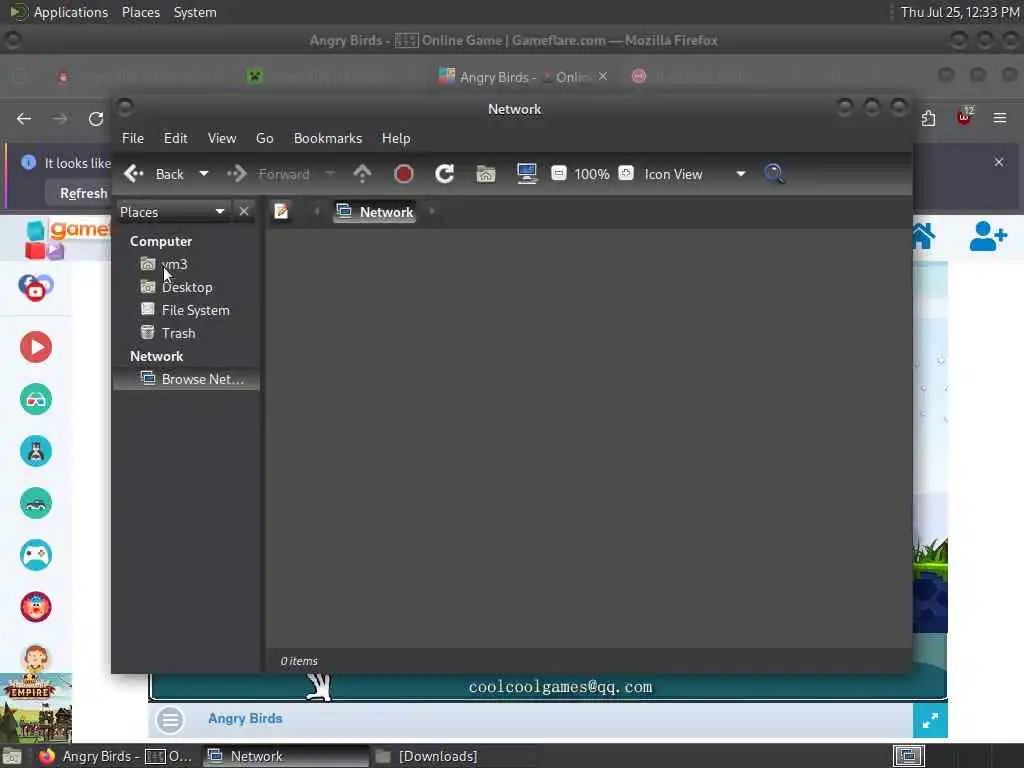Click the Network path bar button
Screen dimensions: 1024x768
[375, 212]
